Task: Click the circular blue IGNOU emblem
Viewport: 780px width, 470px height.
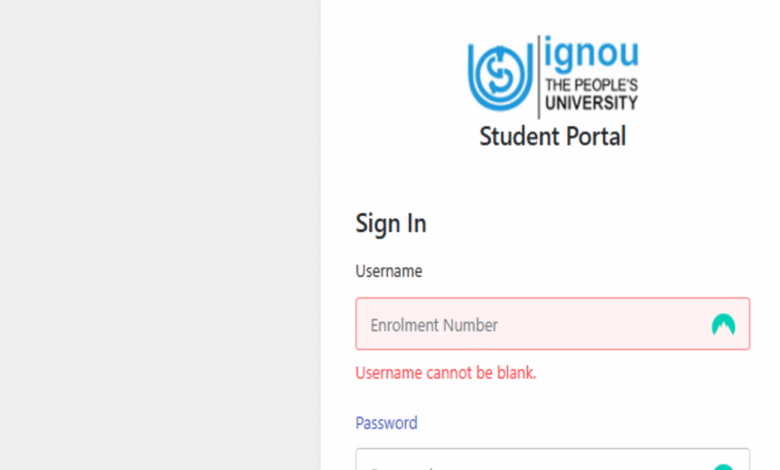Action: [500, 77]
